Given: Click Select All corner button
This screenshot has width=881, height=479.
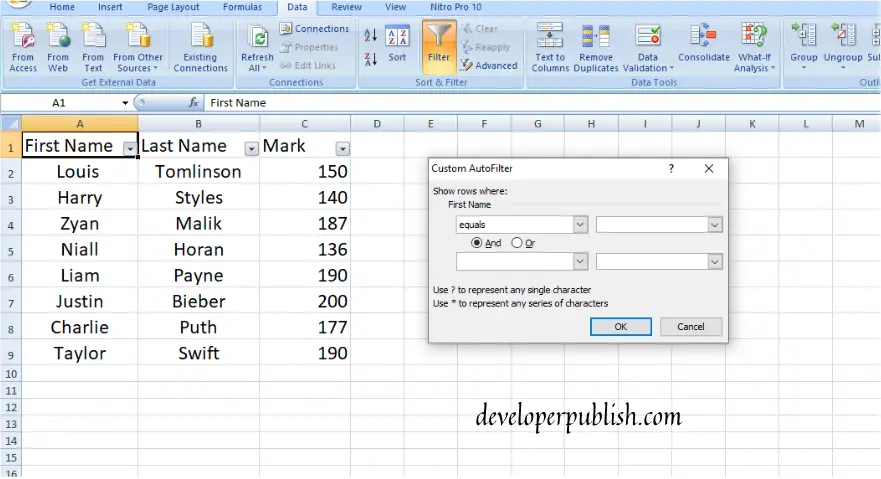Looking at the screenshot, I should tap(11, 124).
